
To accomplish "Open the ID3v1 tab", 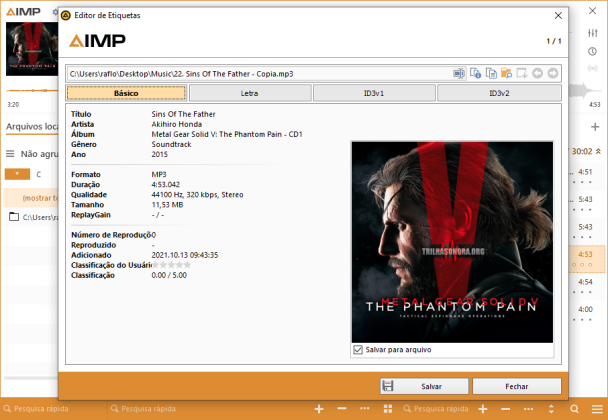I will 374,93.
